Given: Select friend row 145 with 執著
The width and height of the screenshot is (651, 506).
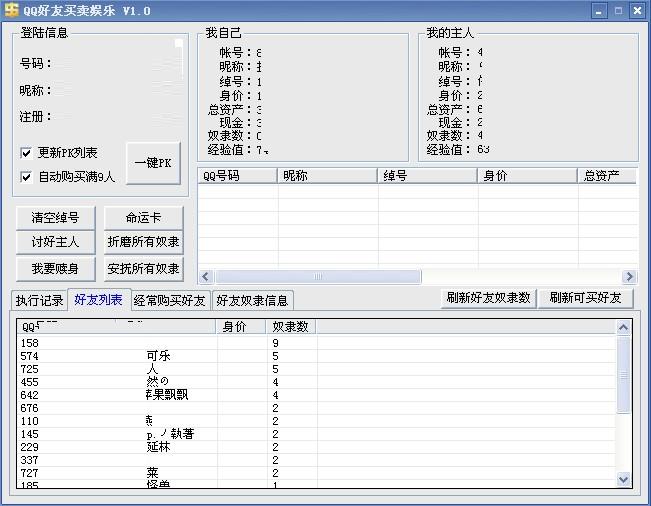Looking at the screenshot, I should (316, 434).
